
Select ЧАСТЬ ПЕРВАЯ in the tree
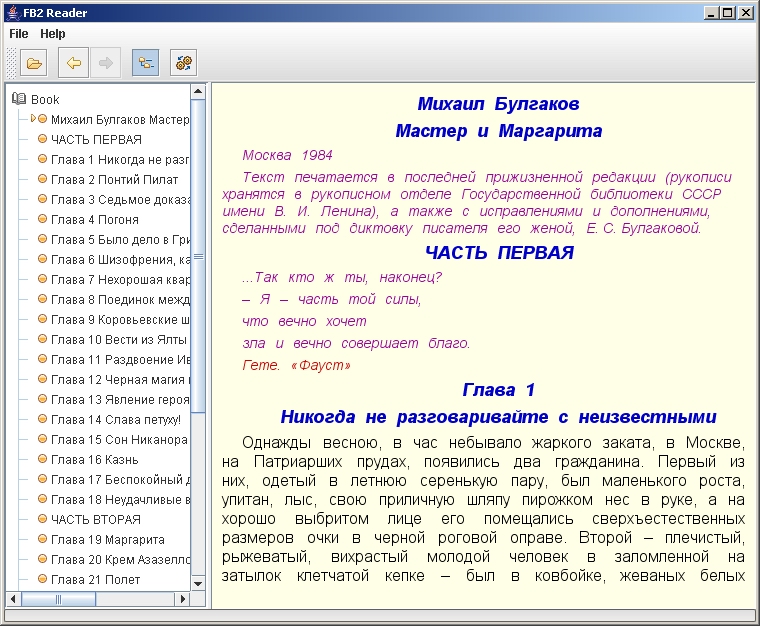tap(96, 140)
